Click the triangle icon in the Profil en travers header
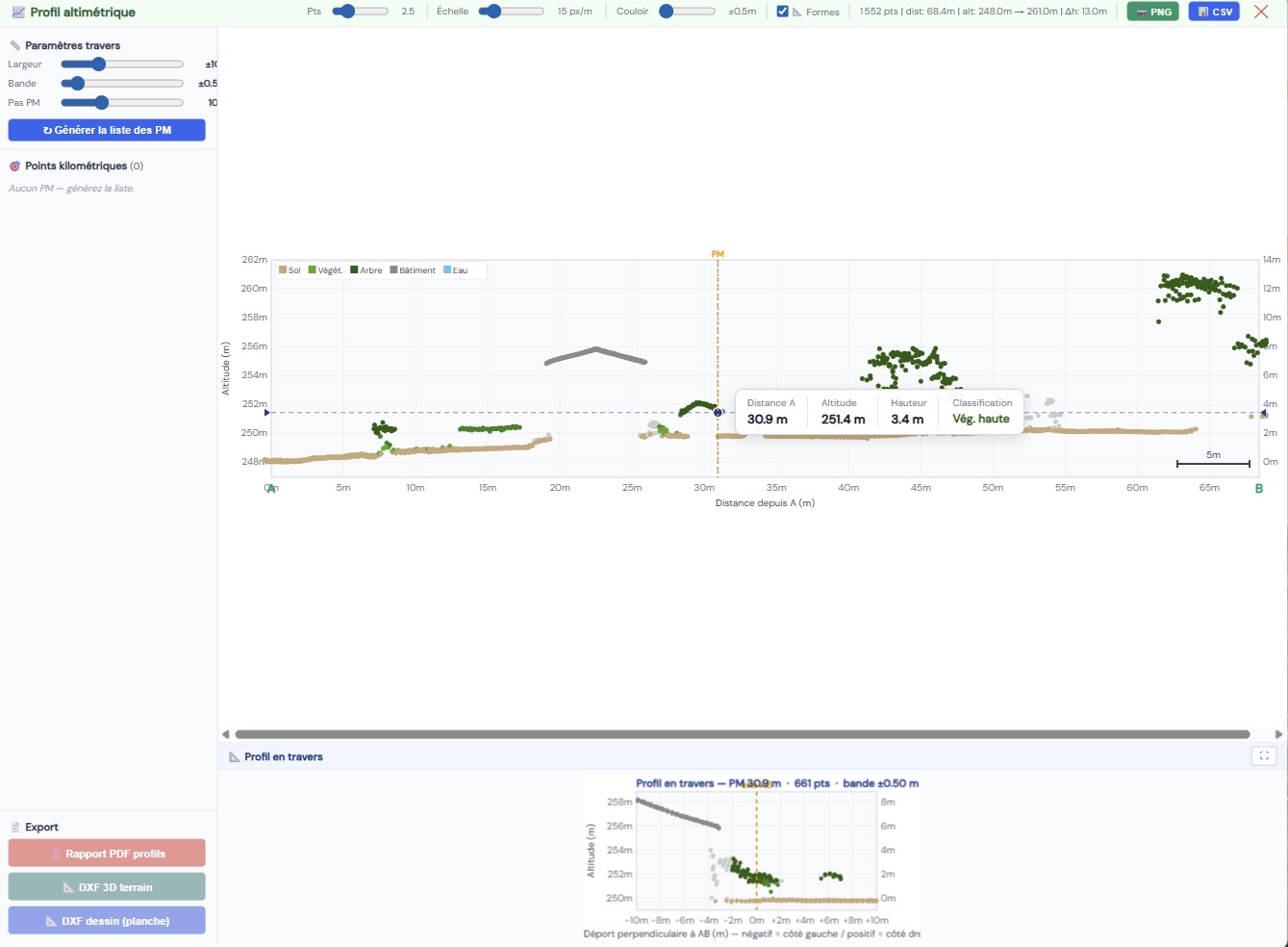Viewport: 1288px width, 947px height. click(232, 756)
